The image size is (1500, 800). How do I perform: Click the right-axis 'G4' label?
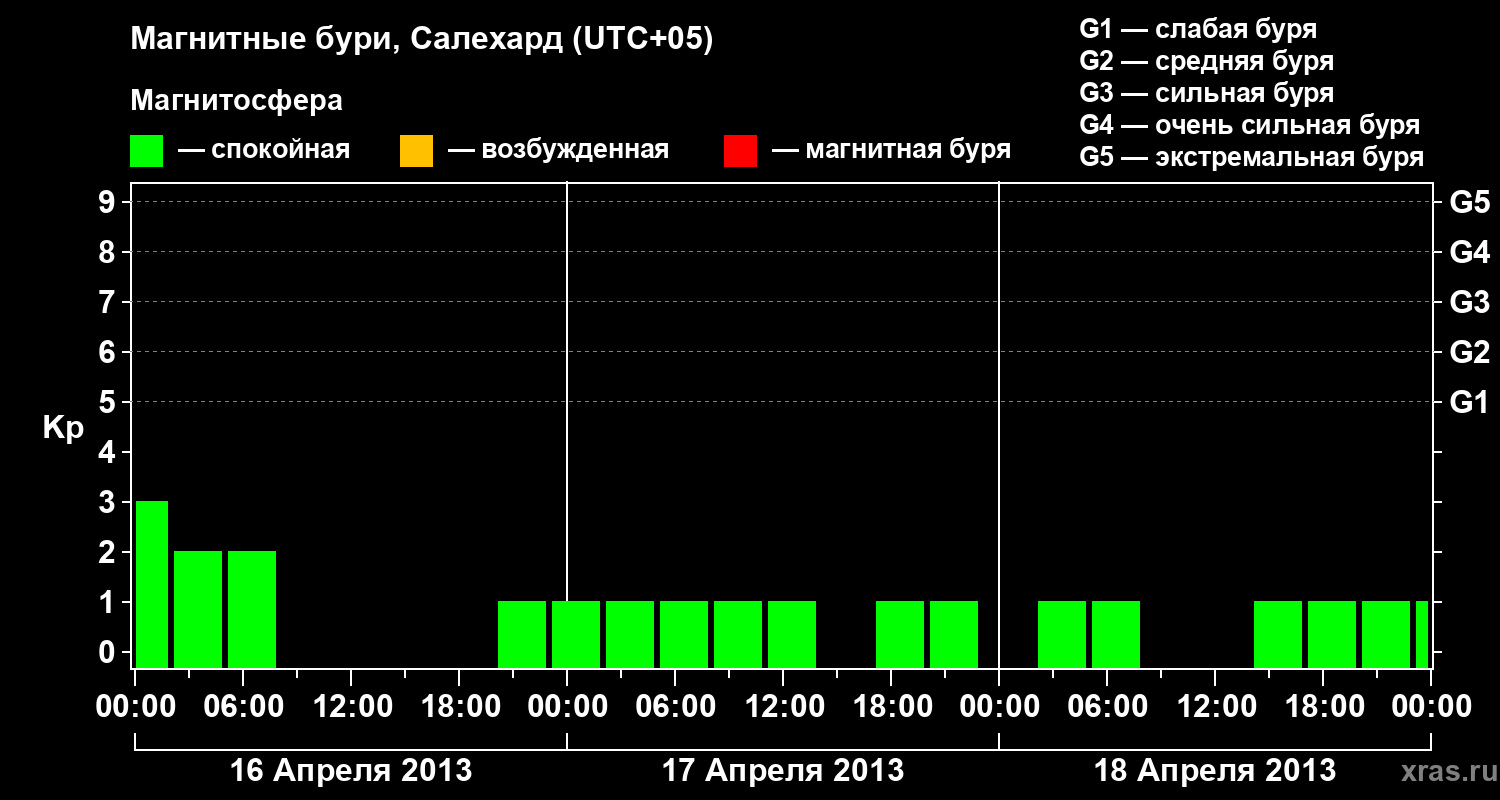coord(1469,252)
